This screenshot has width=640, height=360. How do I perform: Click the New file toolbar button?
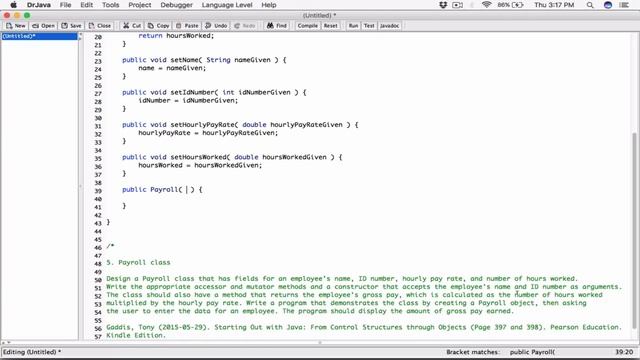click(16, 26)
